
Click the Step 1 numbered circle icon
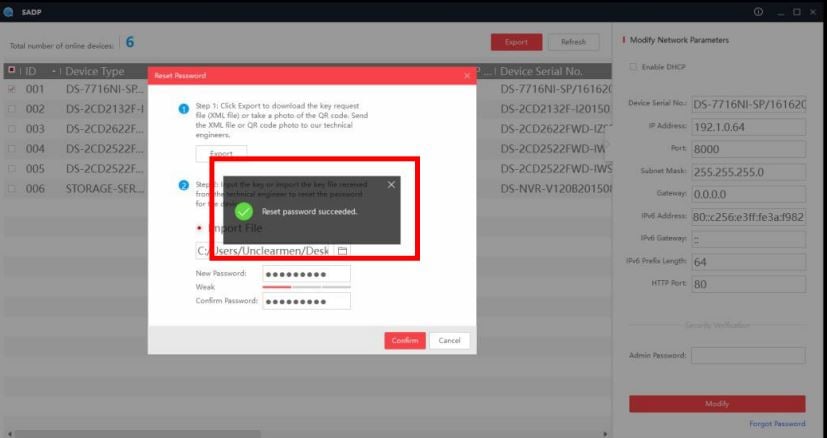184,108
